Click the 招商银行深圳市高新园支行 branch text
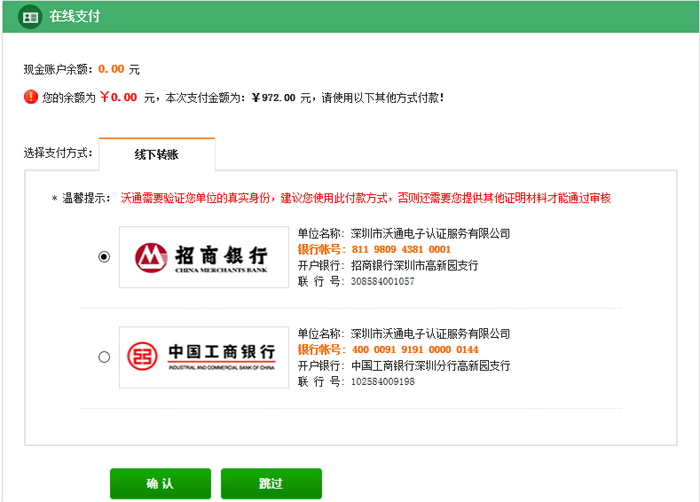The height and width of the screenshot is (502, 700). 414,266
